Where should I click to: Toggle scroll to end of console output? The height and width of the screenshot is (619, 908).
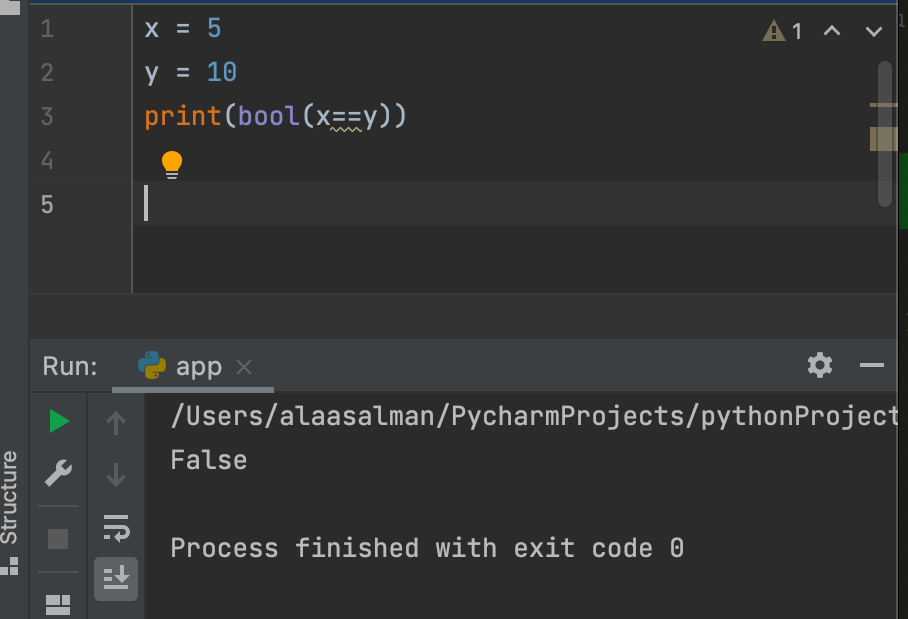116,577
